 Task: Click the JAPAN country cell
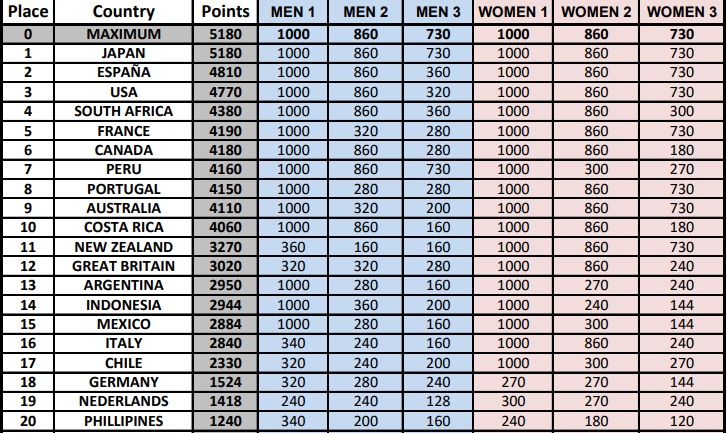pos(123,53)
